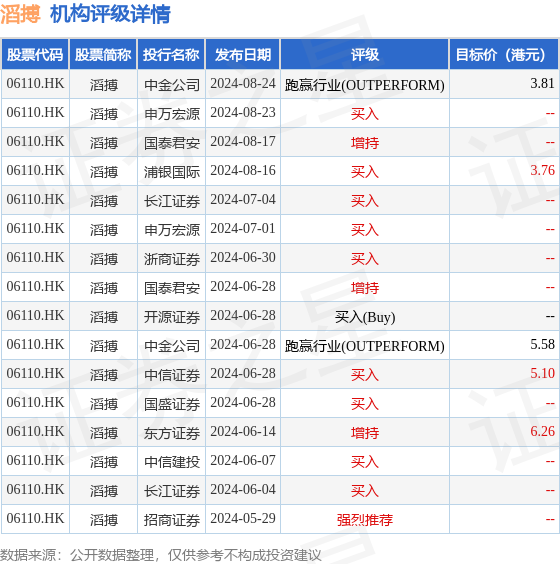Click the 发布日期 column header
The height and width of the screenshot is (564, 560).
(x=243, y=55)
